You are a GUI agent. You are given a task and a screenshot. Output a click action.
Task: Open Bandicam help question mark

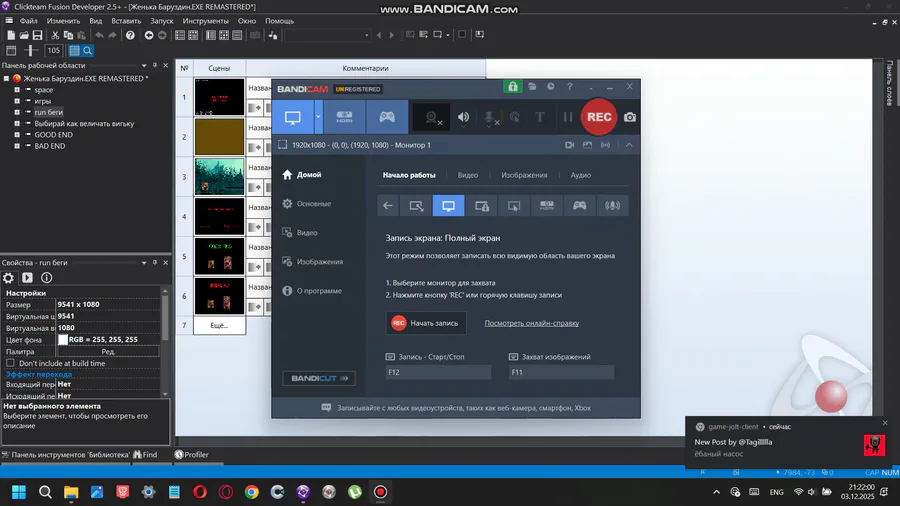(569, 87)
